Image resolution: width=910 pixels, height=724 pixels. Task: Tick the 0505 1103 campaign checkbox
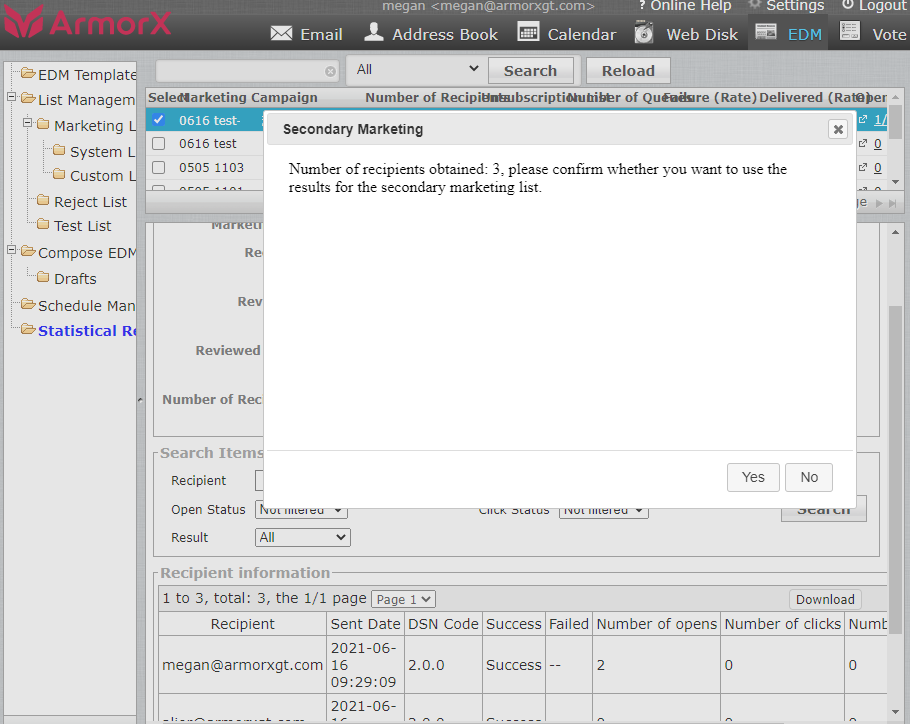[158, 168]
